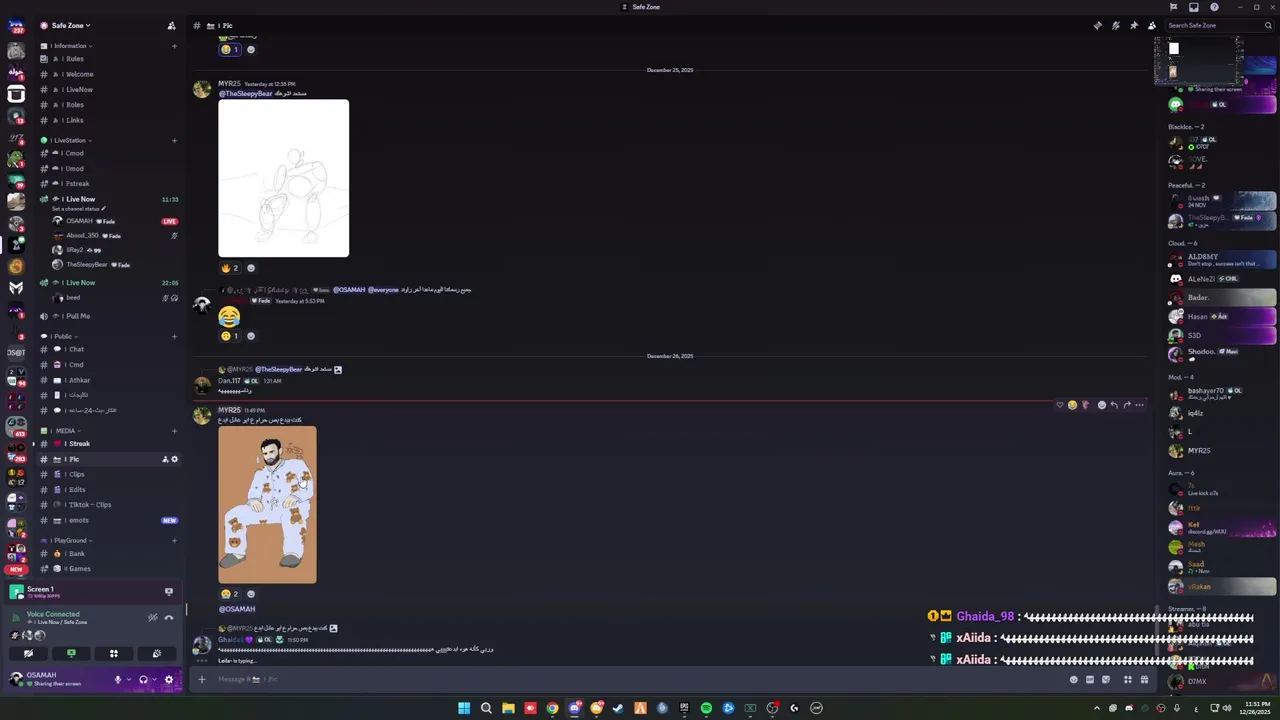Open the emoji picker in message bar

pos(1074,680)
